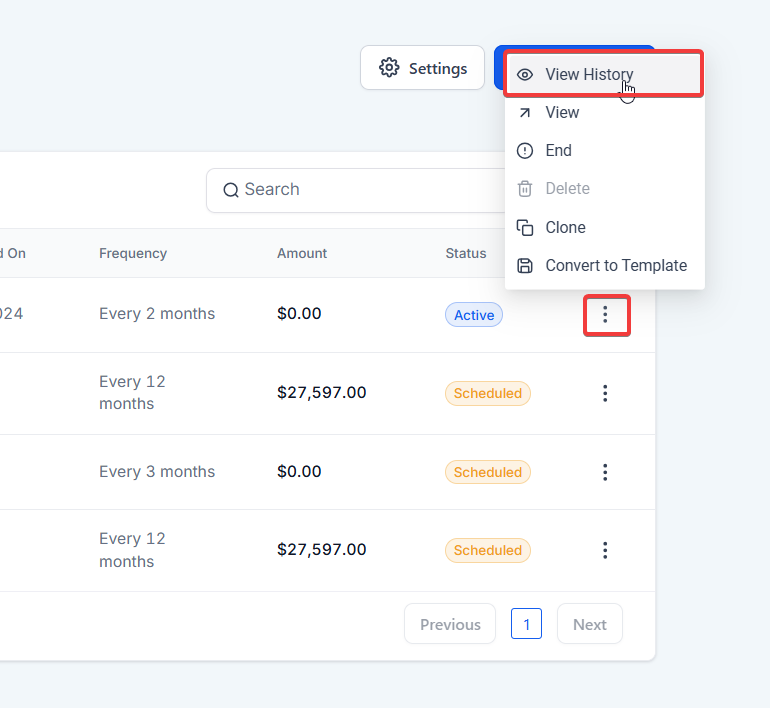Open actions menu for Every 3 months row
770x708 pixels.
[605, 472]
